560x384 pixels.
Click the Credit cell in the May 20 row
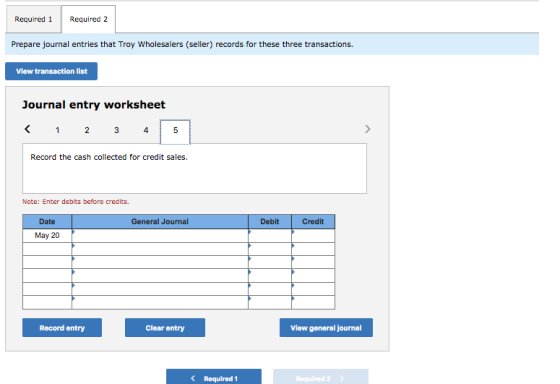coord(313,235)
